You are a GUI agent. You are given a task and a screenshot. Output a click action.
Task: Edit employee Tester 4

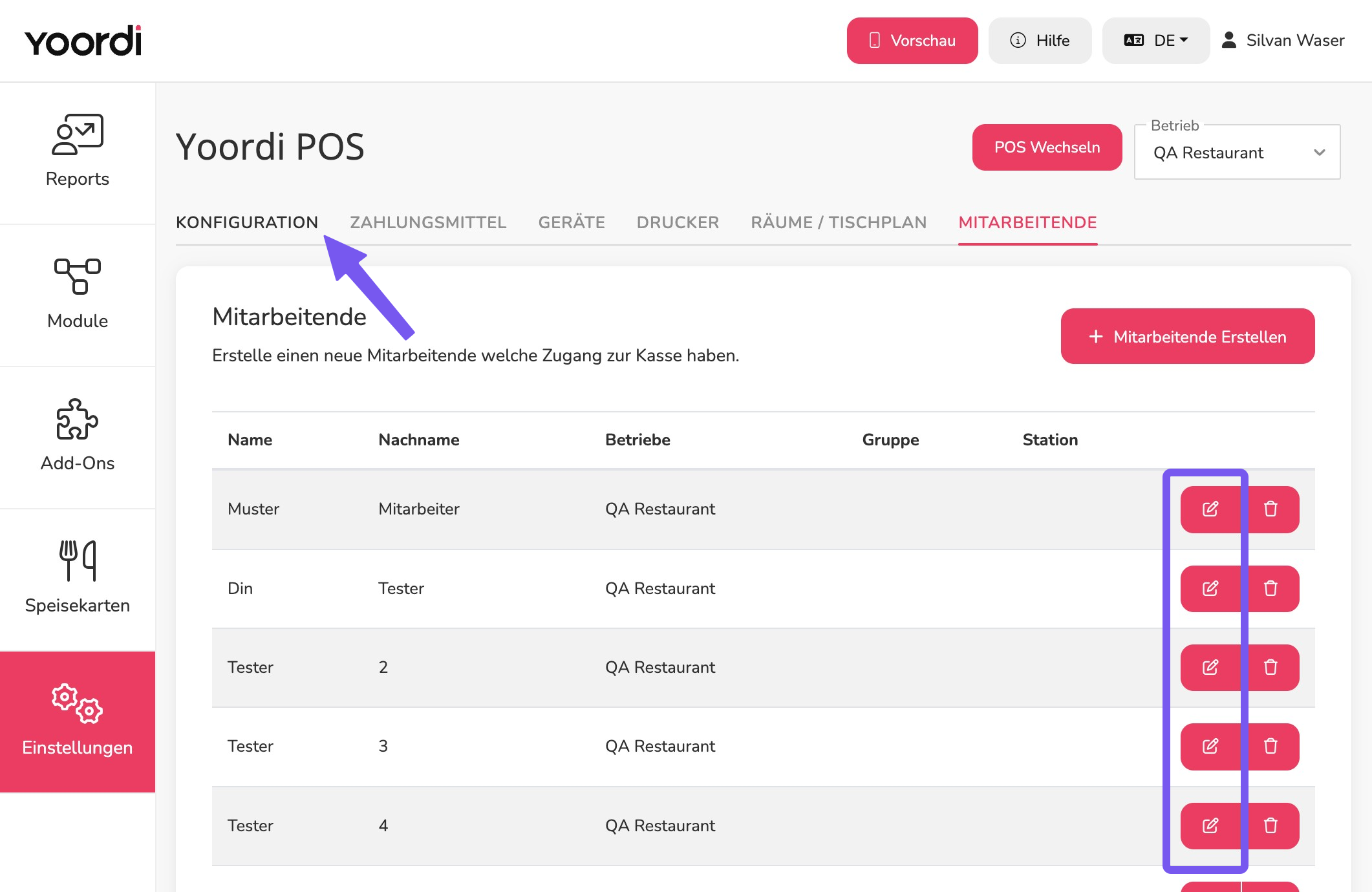pos(1210,825)
